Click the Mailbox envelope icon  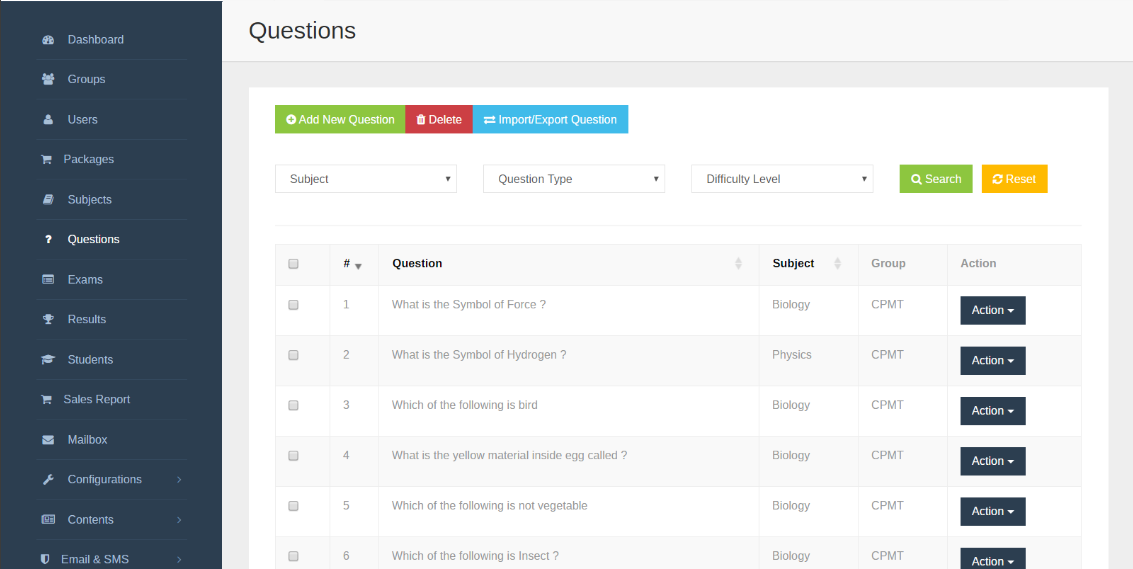[x=48, y=440]
